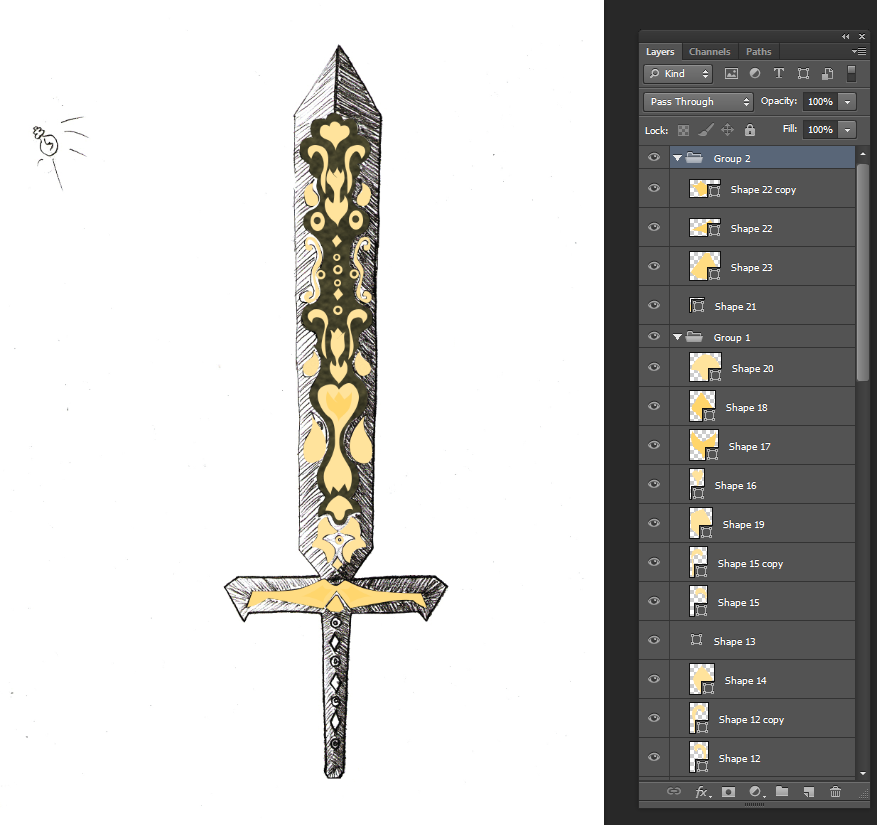Select the Shape 12 copy layer

point(762,719)
